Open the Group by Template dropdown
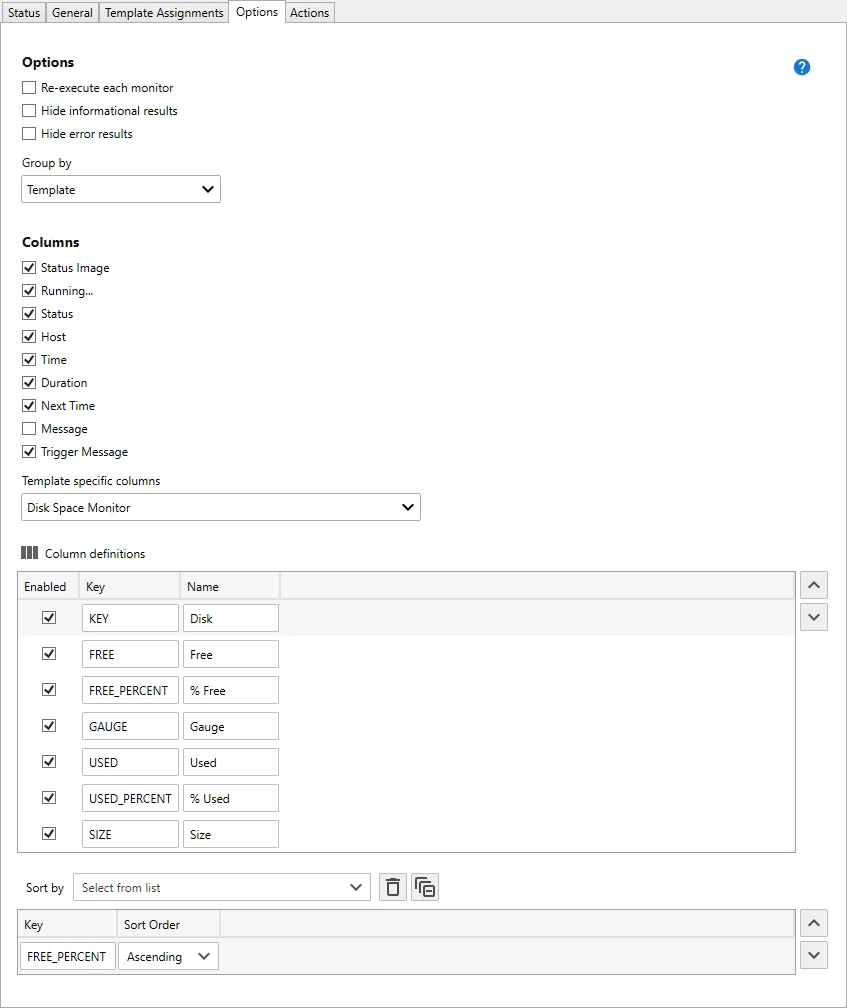847x1008 pixels. coord(121,189)
